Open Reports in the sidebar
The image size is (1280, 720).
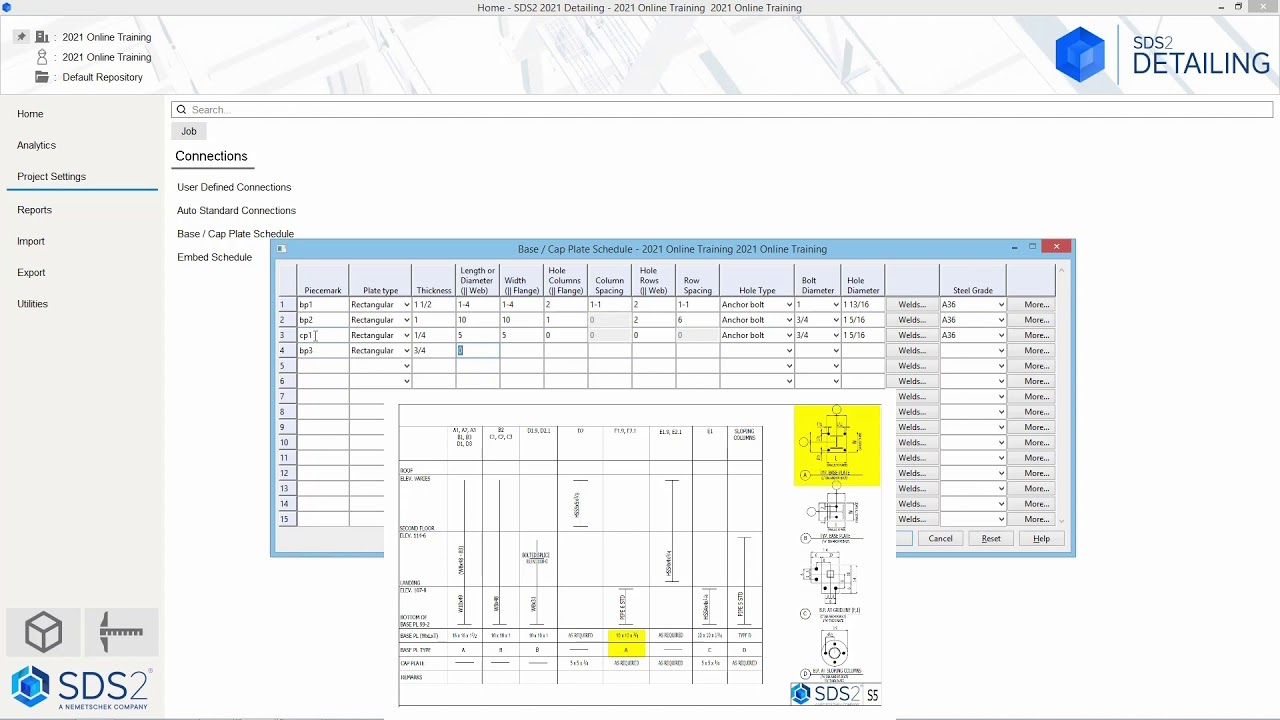pos(34,210)
